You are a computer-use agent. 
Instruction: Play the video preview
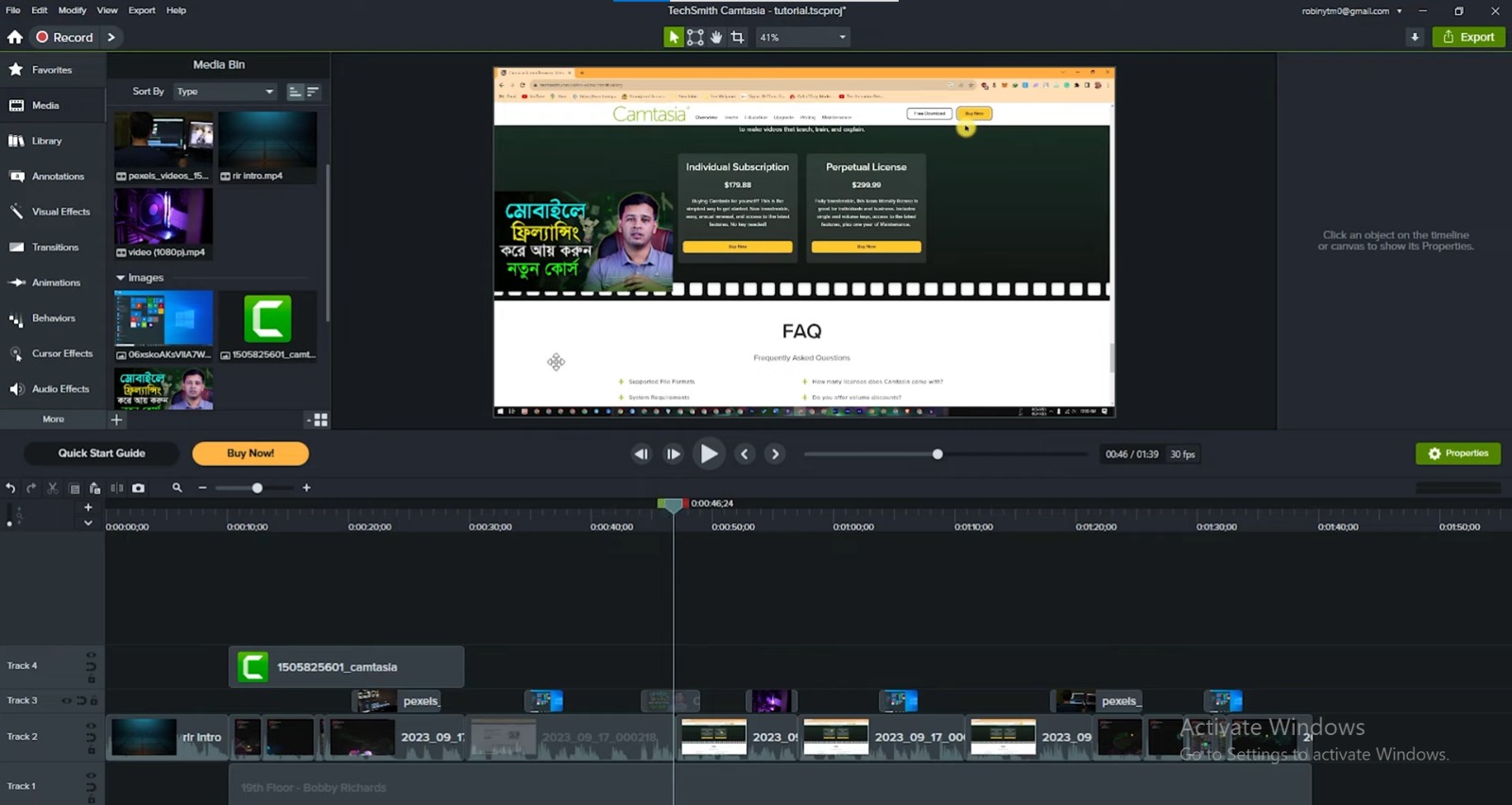(x=708, y=454)
